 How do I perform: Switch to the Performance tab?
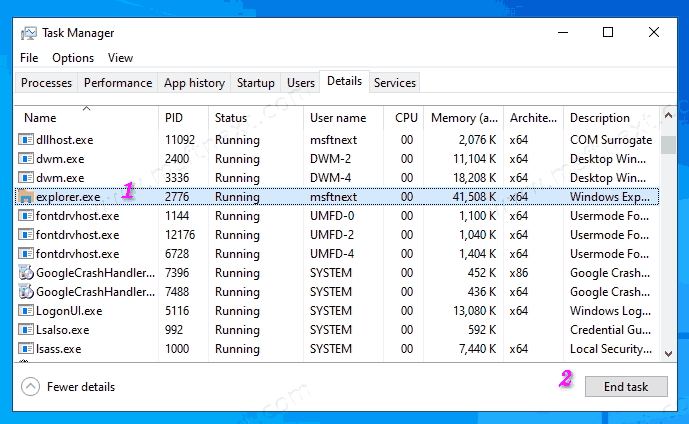[x=118, y=83]
